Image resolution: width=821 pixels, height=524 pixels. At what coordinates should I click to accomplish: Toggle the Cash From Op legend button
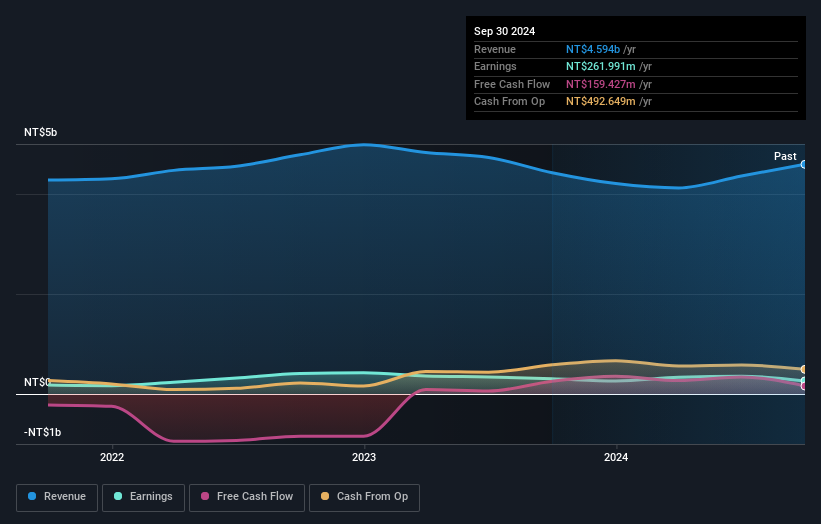pyautogui.click(x=364, y=497)
